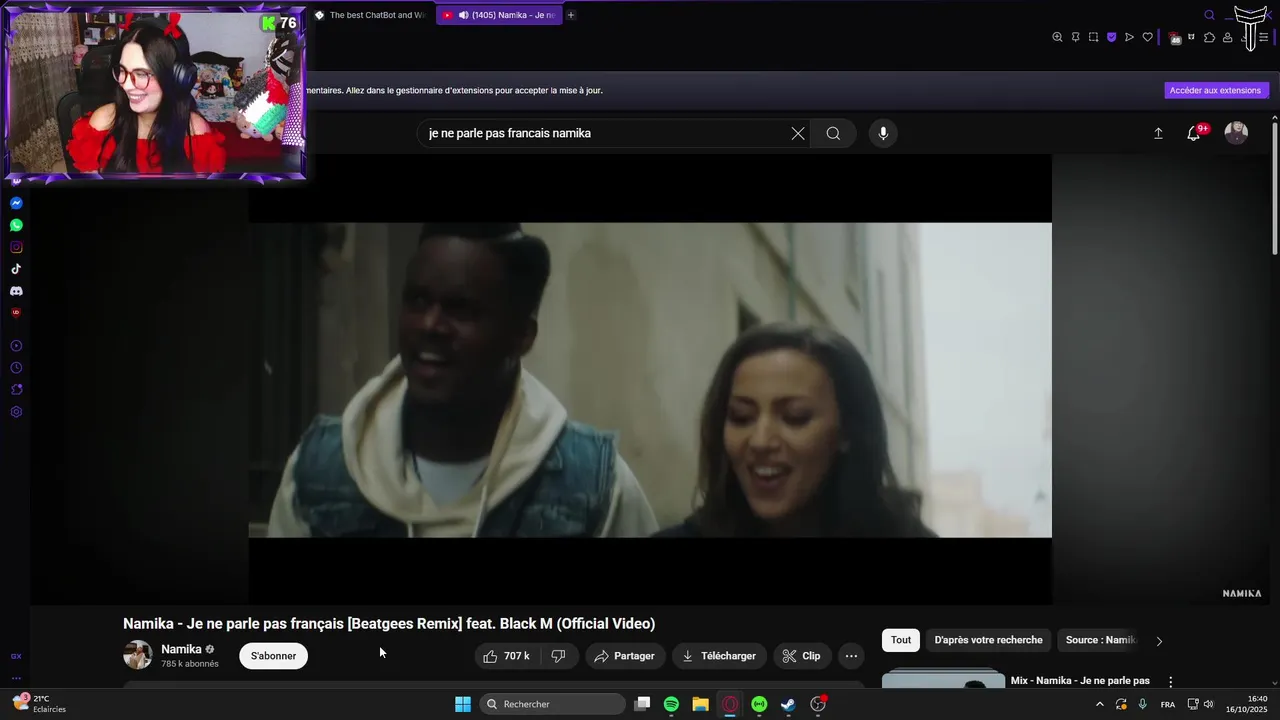Open the Namika channel avatar
The image size is (1280, 720).
point(138,655)
